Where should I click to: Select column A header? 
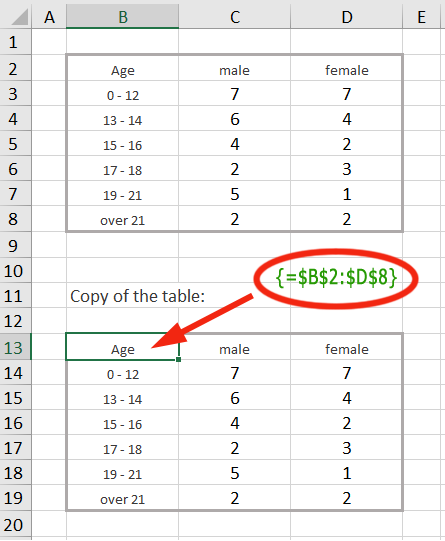click(49, 17)
